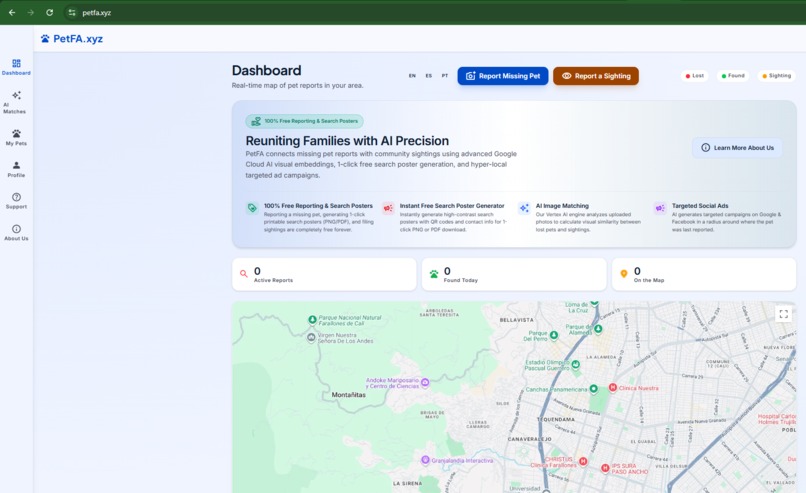Click IPS SURA PASO ANCHO marker
Screen dimensions: 806x493
point(606,468)
